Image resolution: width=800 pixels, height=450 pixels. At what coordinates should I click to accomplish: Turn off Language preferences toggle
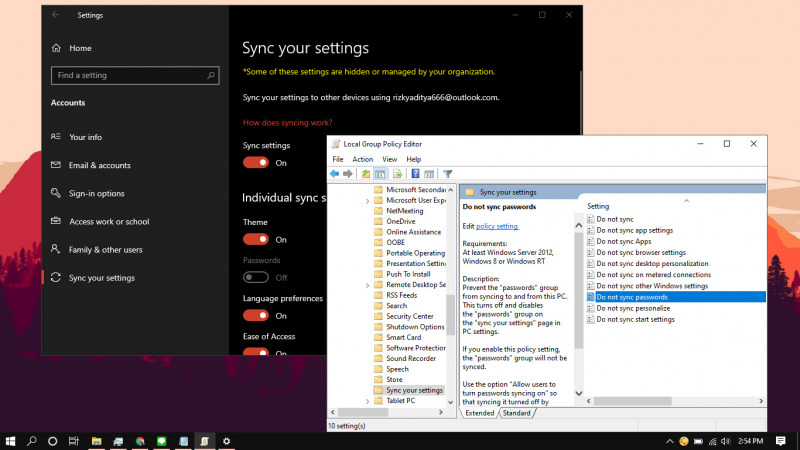pyautogui.click(x=256, y=316)
